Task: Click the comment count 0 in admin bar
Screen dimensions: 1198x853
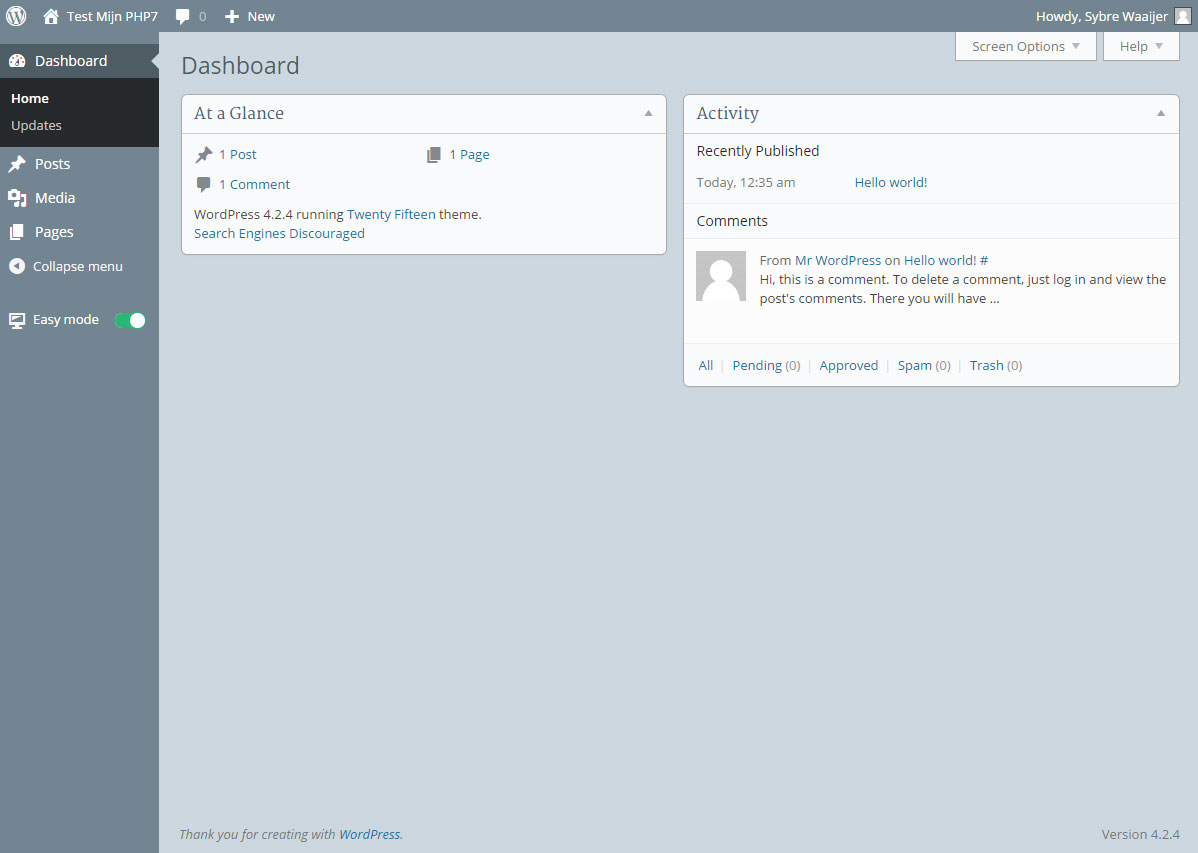Action: click(x=202, y=17)
